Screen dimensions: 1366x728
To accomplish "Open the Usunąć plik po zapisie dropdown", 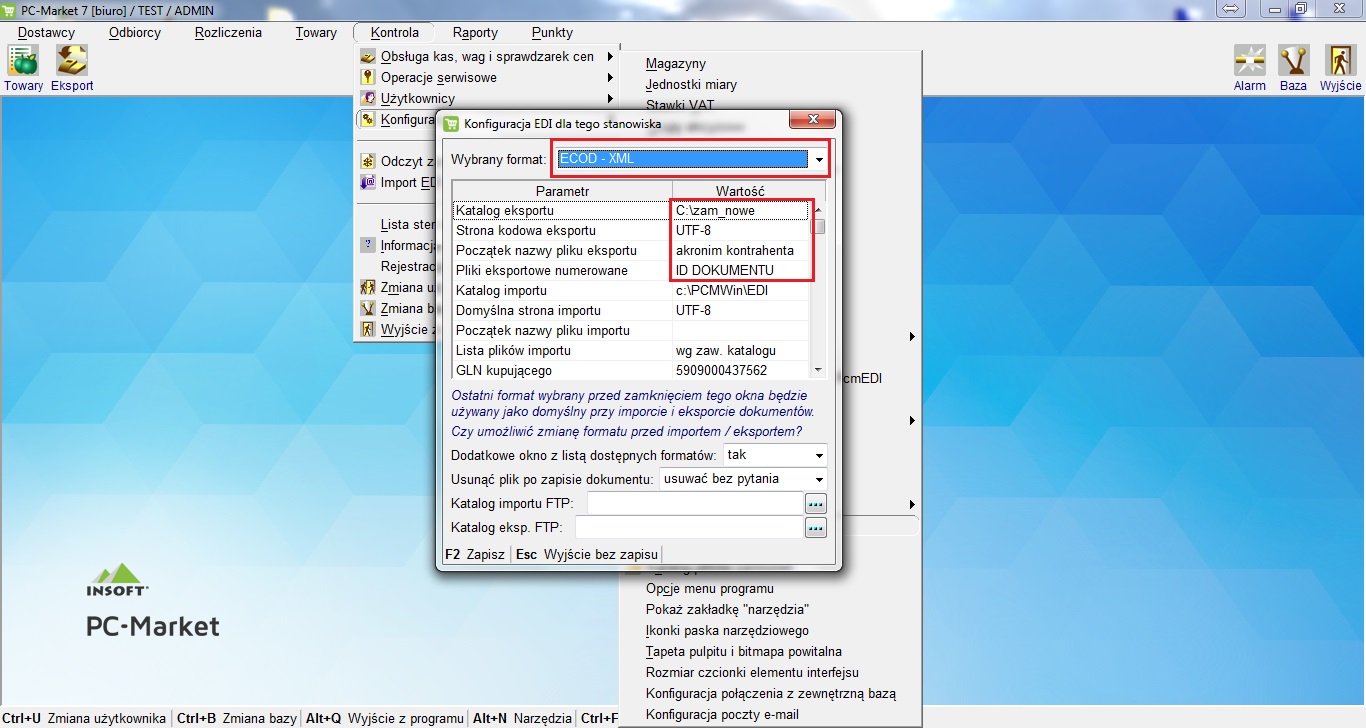I will point(818,479).
